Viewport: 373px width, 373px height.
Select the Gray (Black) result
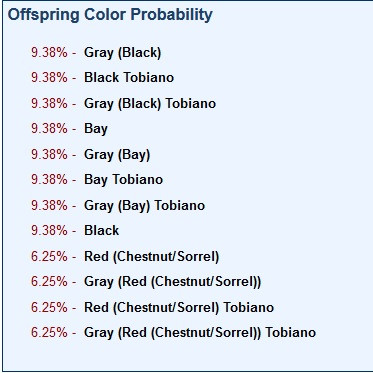[x=123, y=53]
